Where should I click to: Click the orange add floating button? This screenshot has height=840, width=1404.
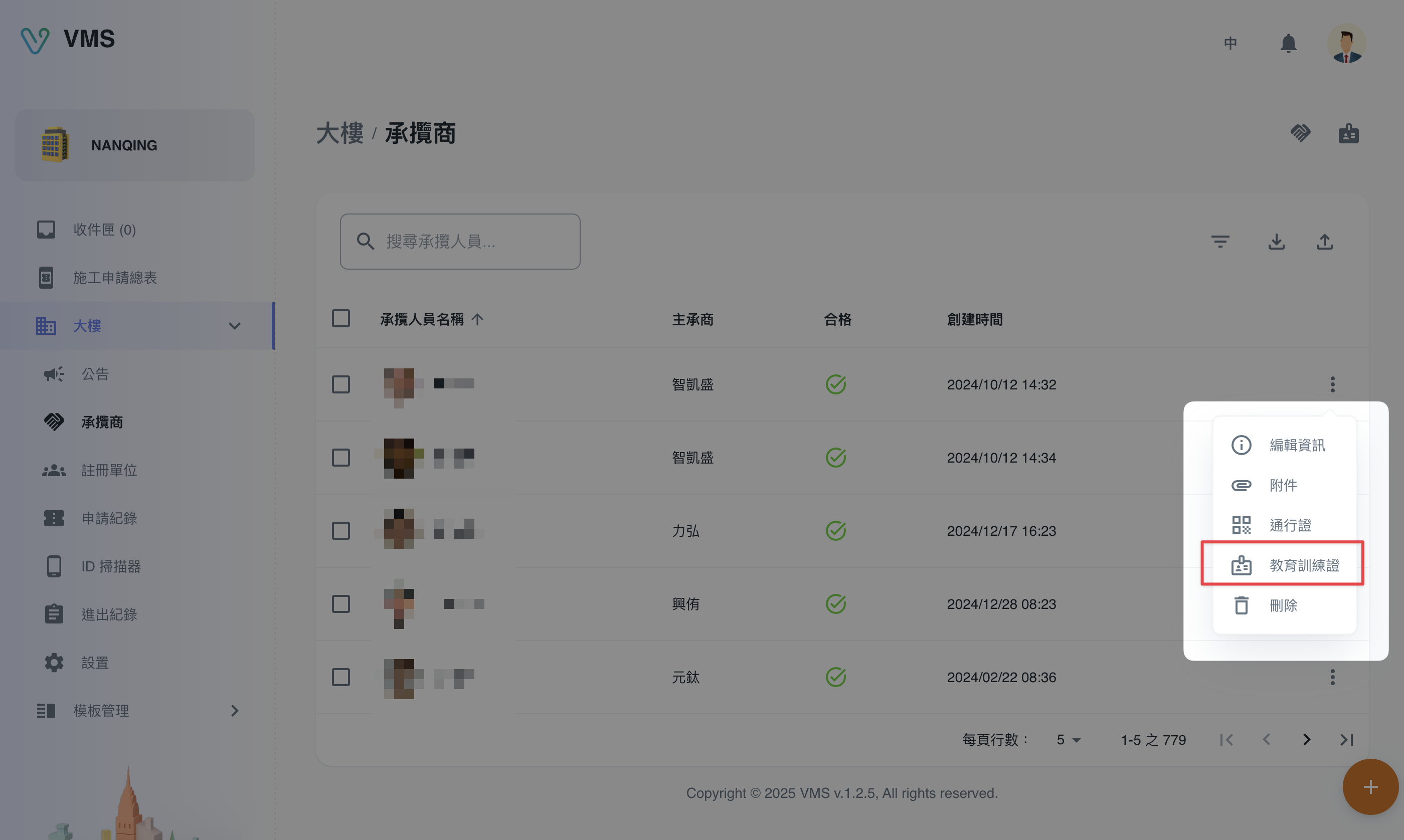tap(1370, 787)
